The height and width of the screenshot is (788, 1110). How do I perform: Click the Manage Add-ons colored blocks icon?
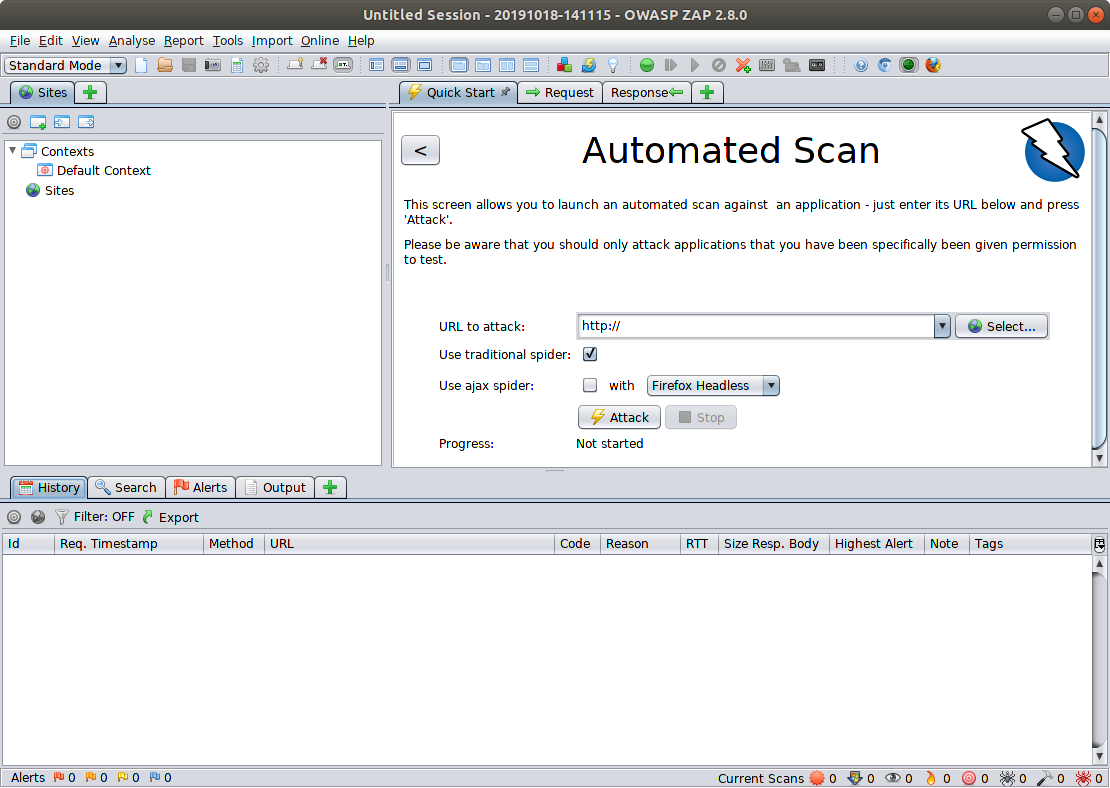point(564,65)
